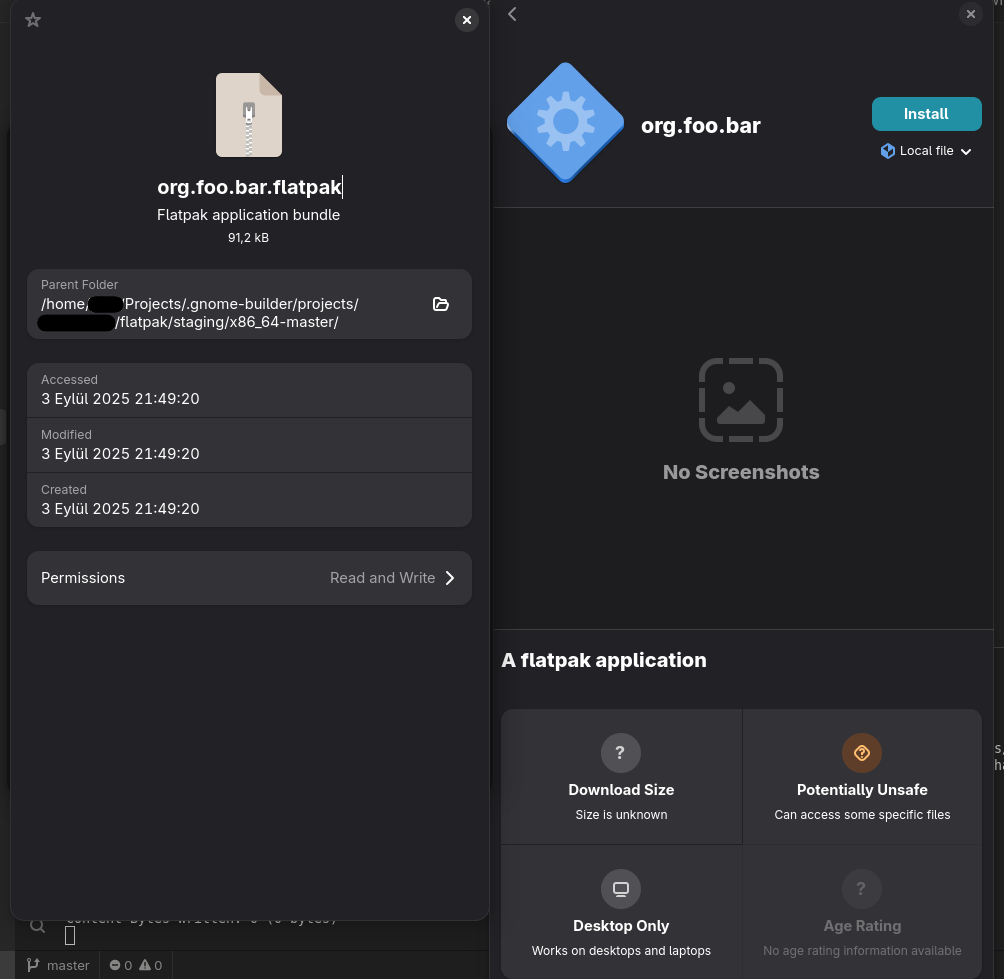Screen dimensions: 1004x979
Task: Click the Permissions chevron arrow
Action: (450, 578)
